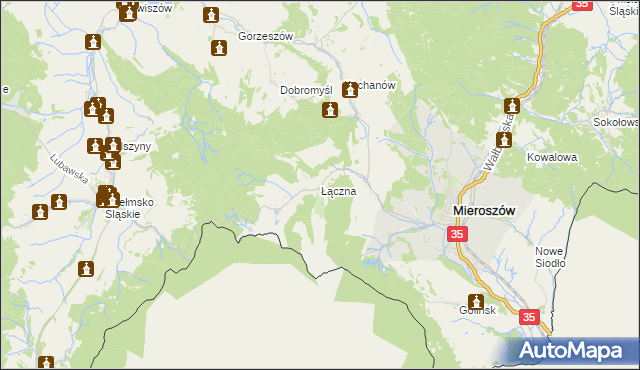This screenshot has height=370, width=640.
Task: Click road 35 shield in Mieroszów
Action: click(457, 234)
